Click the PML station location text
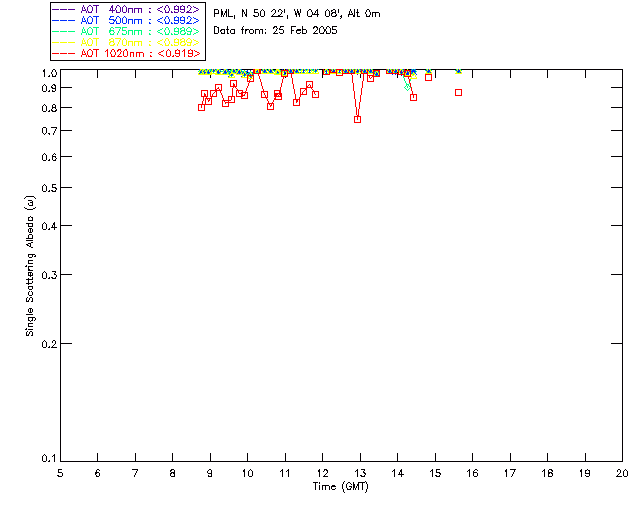 [297, 14]
